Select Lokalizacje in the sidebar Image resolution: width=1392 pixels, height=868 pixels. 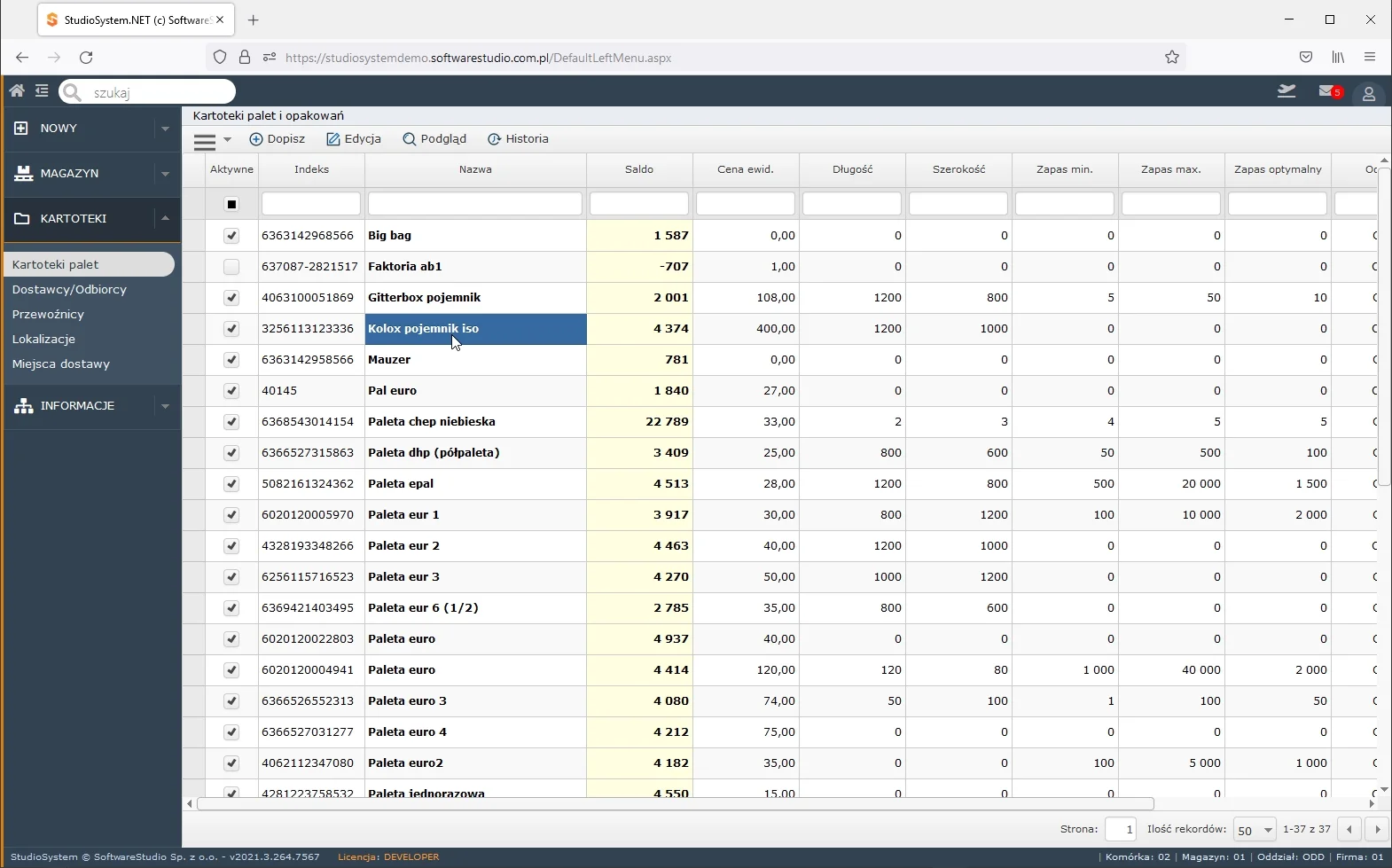43,340
